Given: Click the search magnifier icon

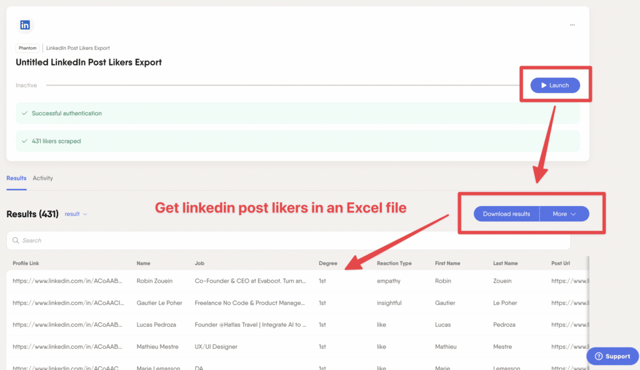Looking at the screenshot, I should [16, 240].
